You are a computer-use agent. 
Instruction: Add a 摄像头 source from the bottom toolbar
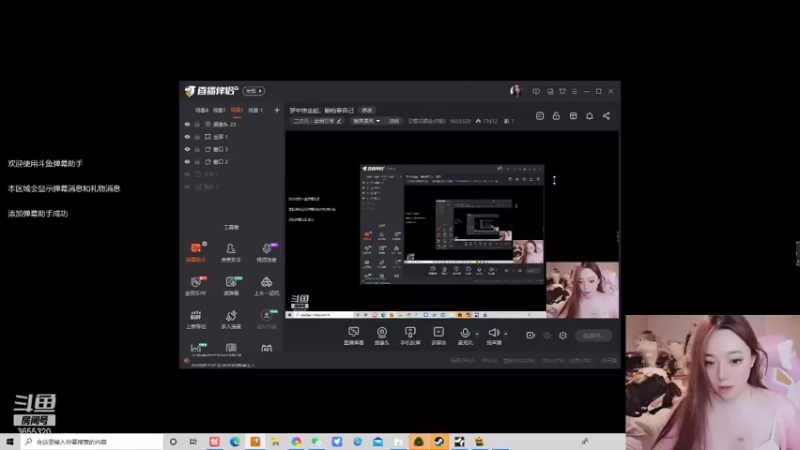(382, 336)
